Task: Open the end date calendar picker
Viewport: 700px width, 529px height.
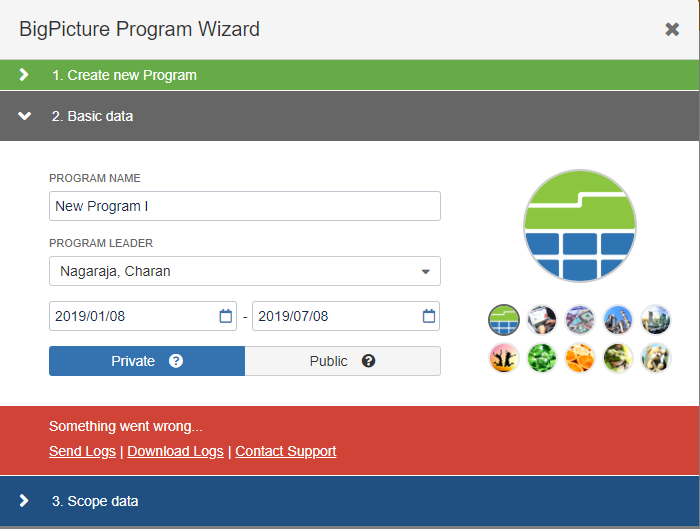Action: (429, 316)
